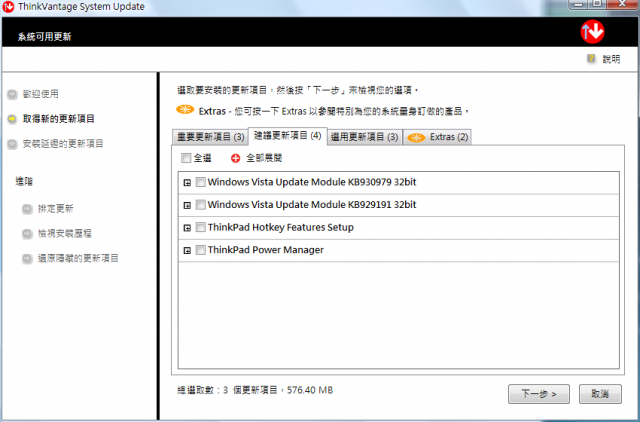Switch to the 重要更新項目 (3) tab
Image resolution: width=640 pixels, height=422 pixels.
[210, 137]
